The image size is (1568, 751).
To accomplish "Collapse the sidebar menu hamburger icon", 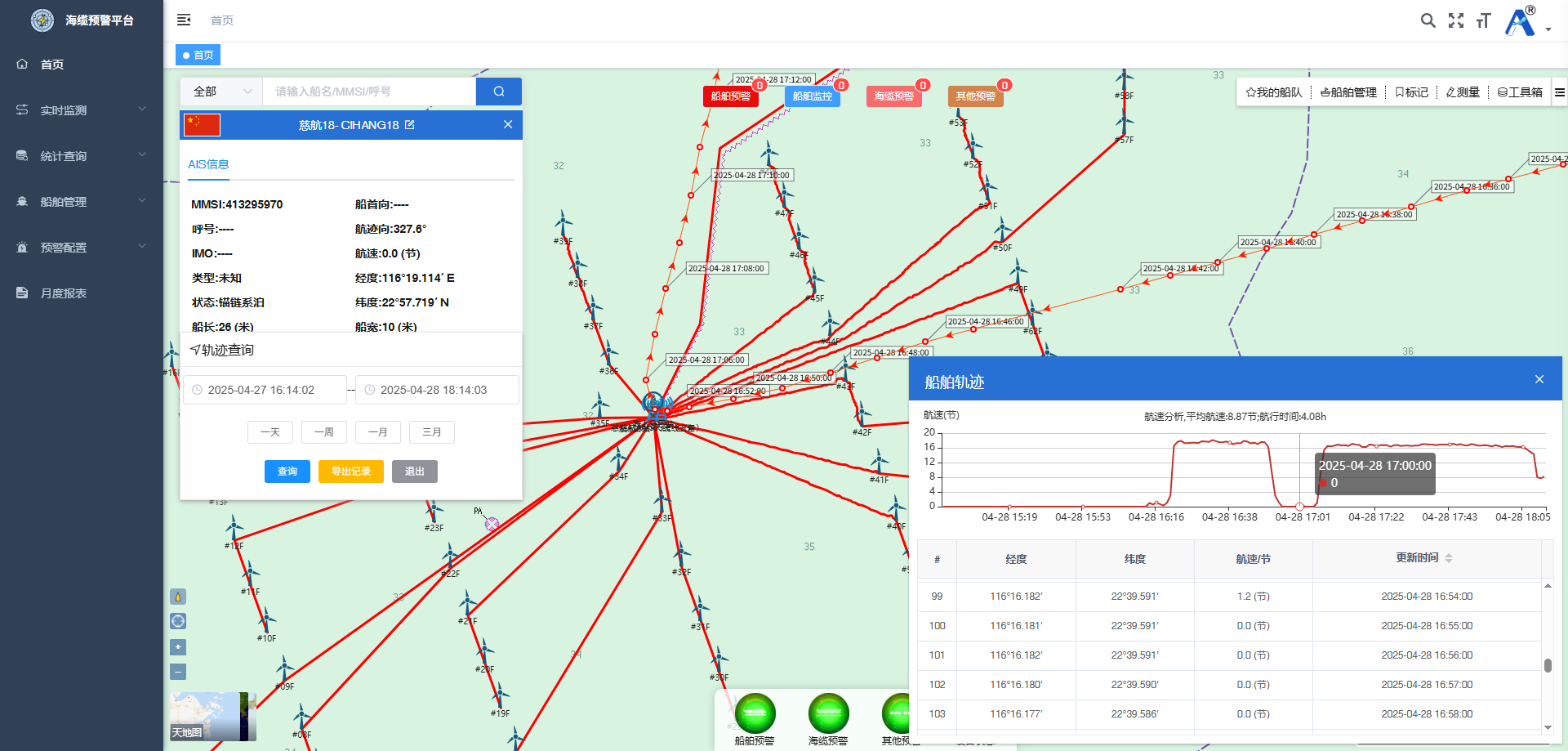I will [x=184, y=20].
